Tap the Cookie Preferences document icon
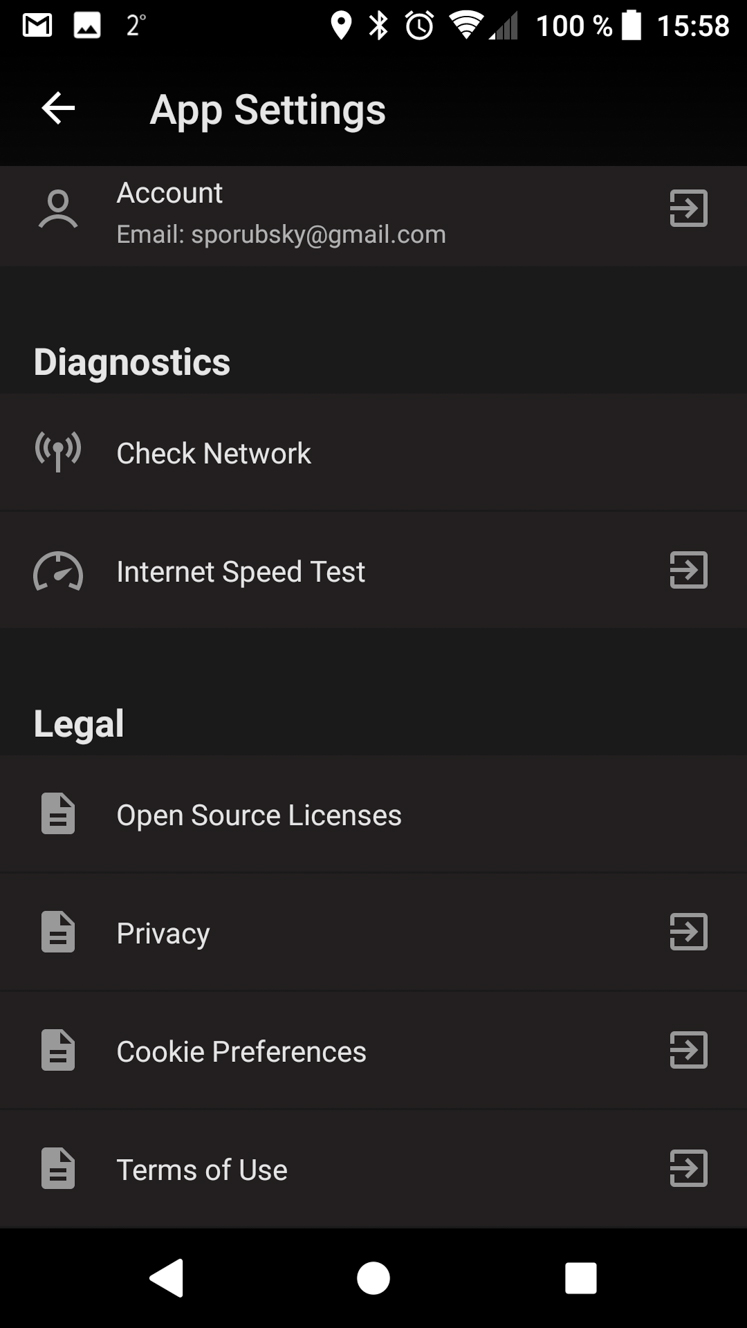Image resolution: width=747 pixels, height=1328 pixels. pos(58,1050)
